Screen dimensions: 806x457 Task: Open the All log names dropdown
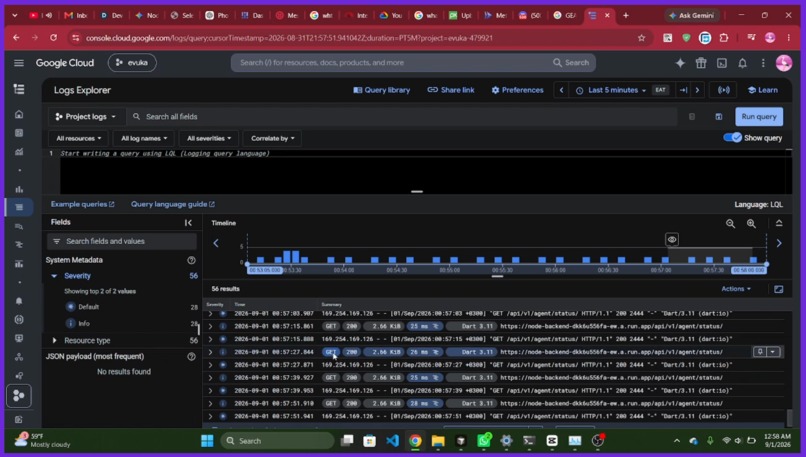[x=144, y=138]
